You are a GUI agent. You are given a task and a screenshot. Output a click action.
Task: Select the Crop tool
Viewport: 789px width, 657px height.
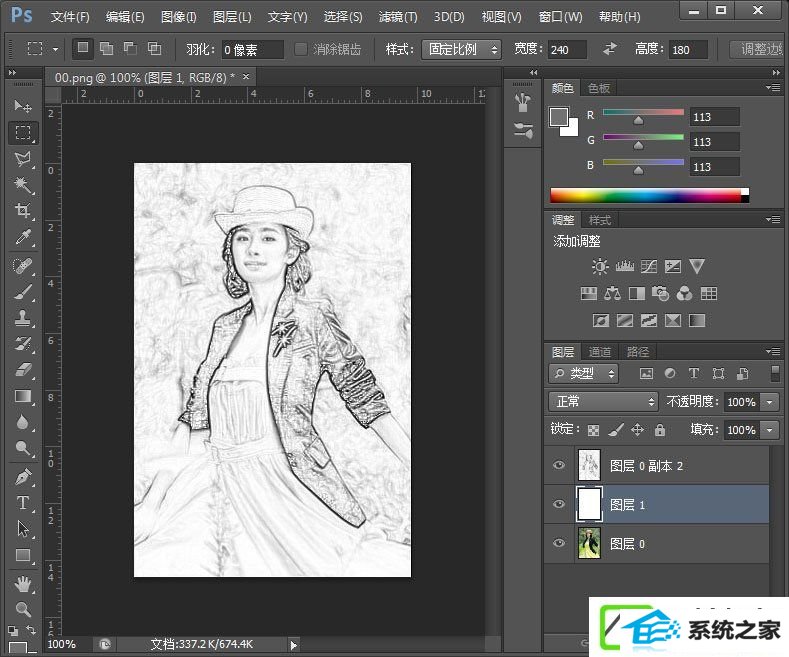(x=23, y=210)
